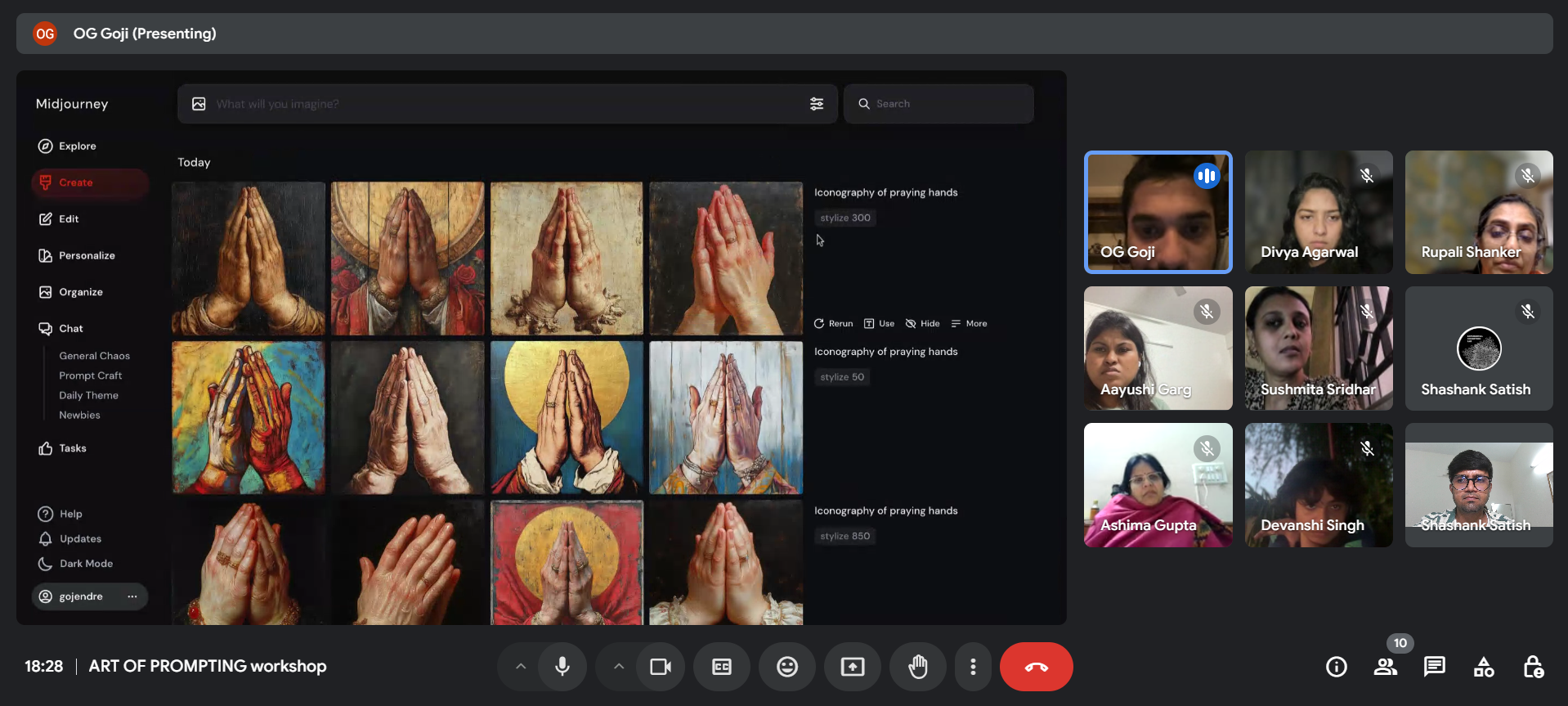Raise hand in the meeting
This screenshot has height=706, width=1568.
click(x=918, y=667)
